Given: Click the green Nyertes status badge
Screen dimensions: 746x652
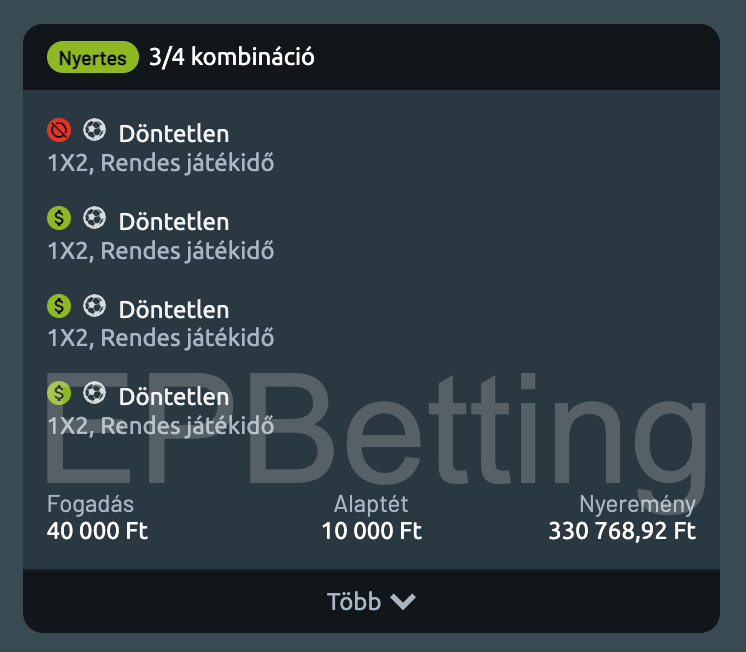Looking at the screenshot, I should [93, 57].
